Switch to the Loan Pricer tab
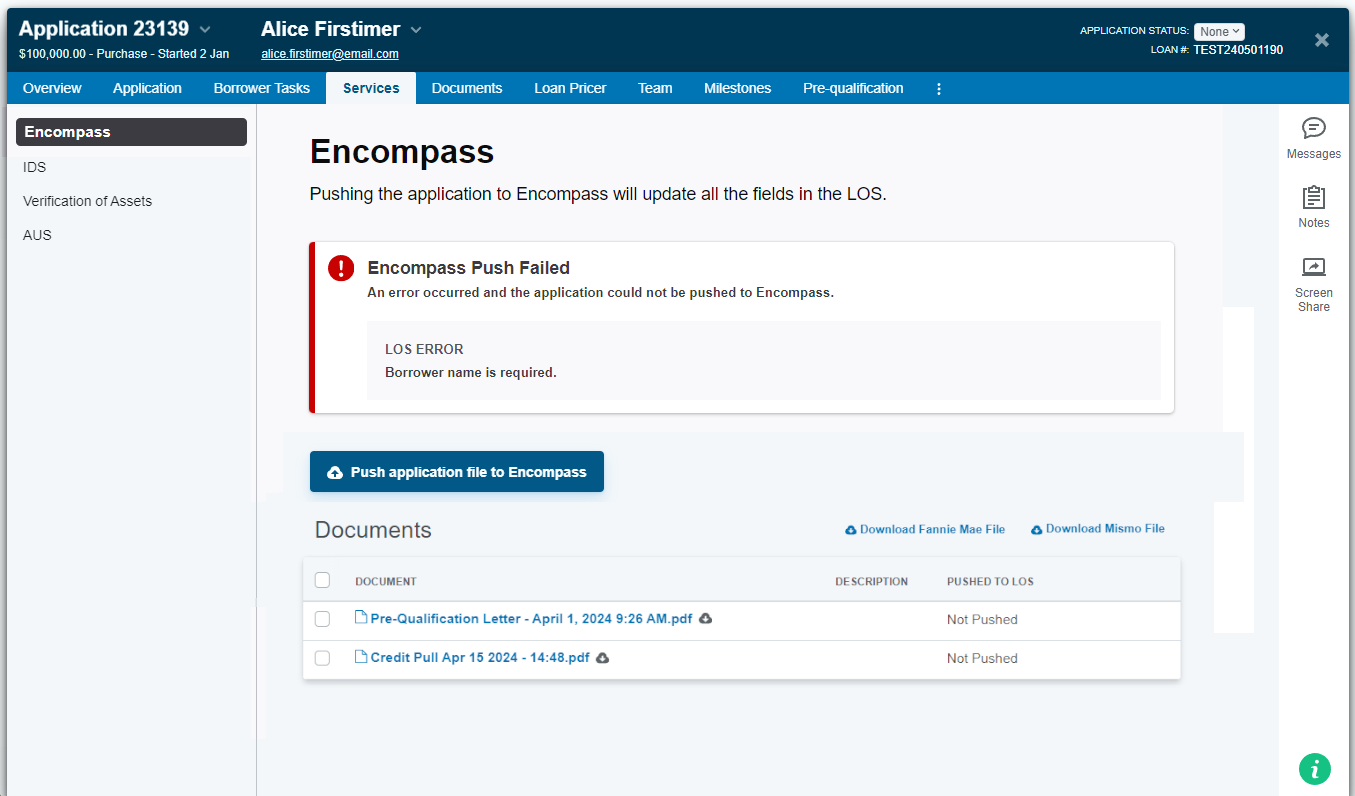Screen dimensions: 1355x796 coord(570,88)
